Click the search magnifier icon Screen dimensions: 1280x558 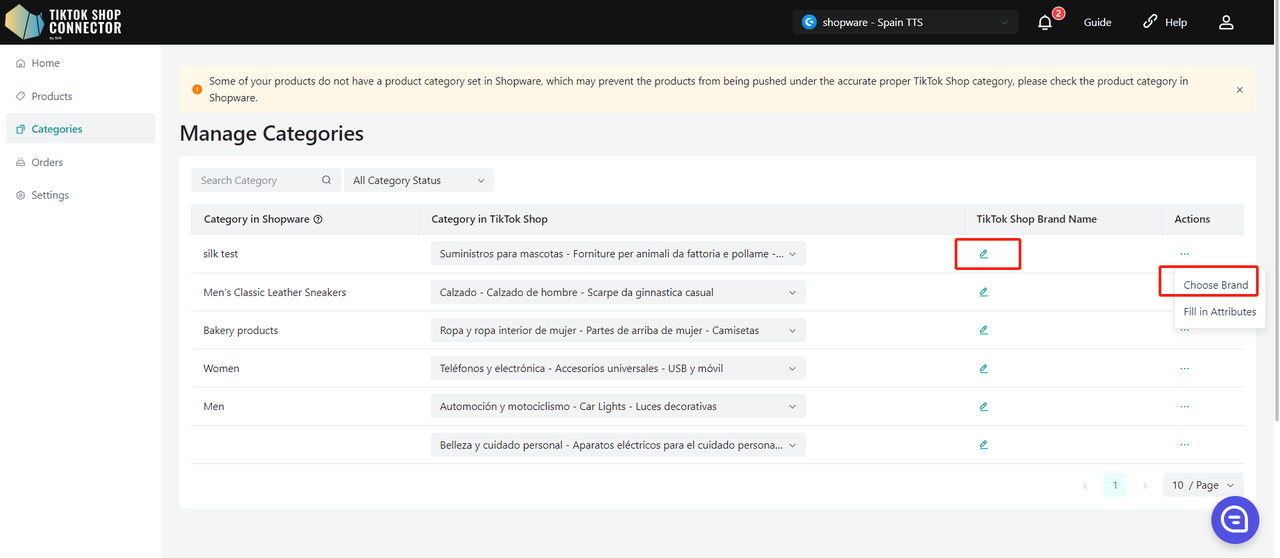[326, 180]
